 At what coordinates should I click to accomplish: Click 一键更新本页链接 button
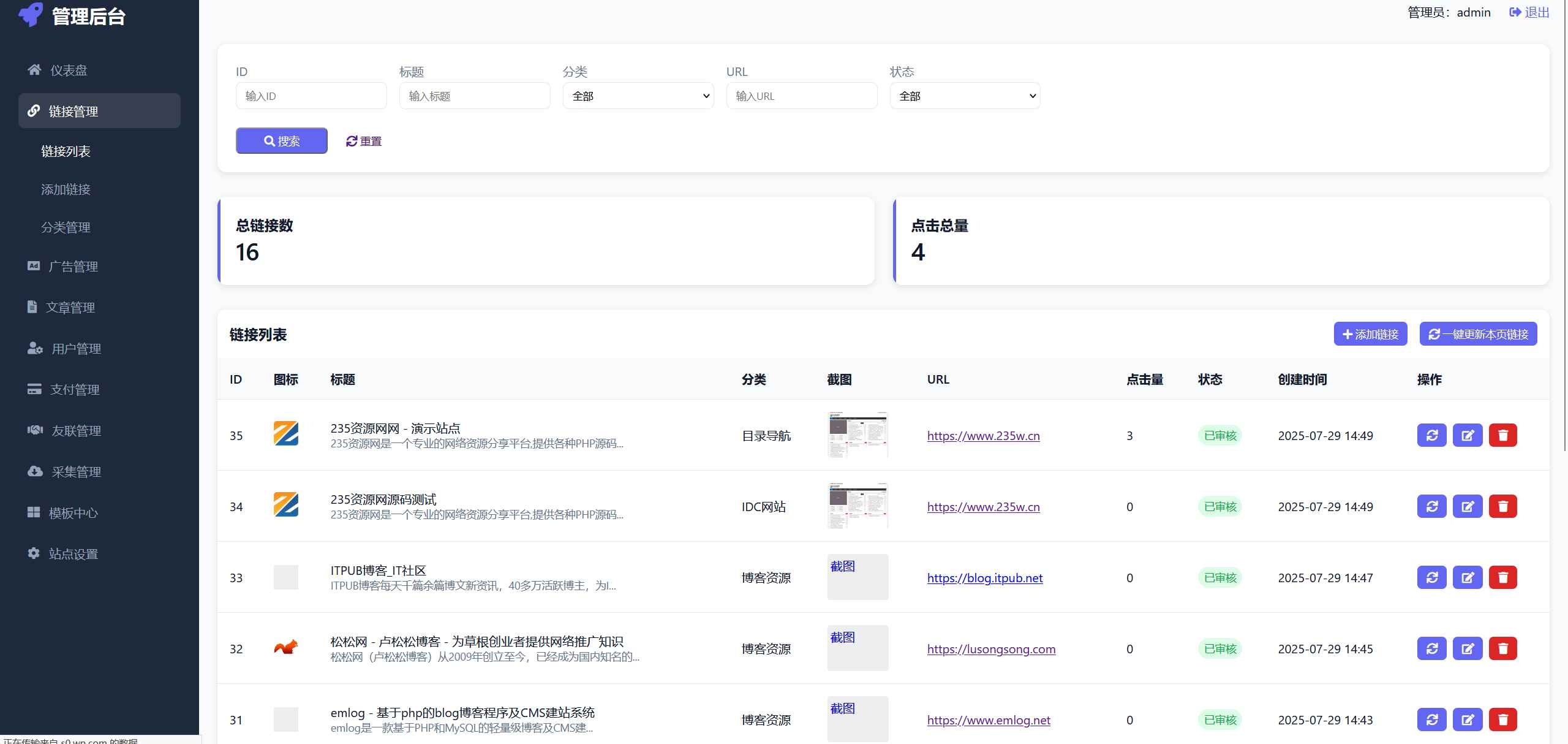[x=1478, y=334]
